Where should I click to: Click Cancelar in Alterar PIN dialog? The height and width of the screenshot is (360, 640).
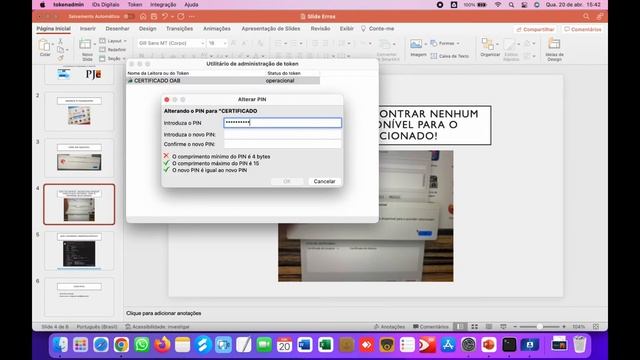tap(324, 181)
